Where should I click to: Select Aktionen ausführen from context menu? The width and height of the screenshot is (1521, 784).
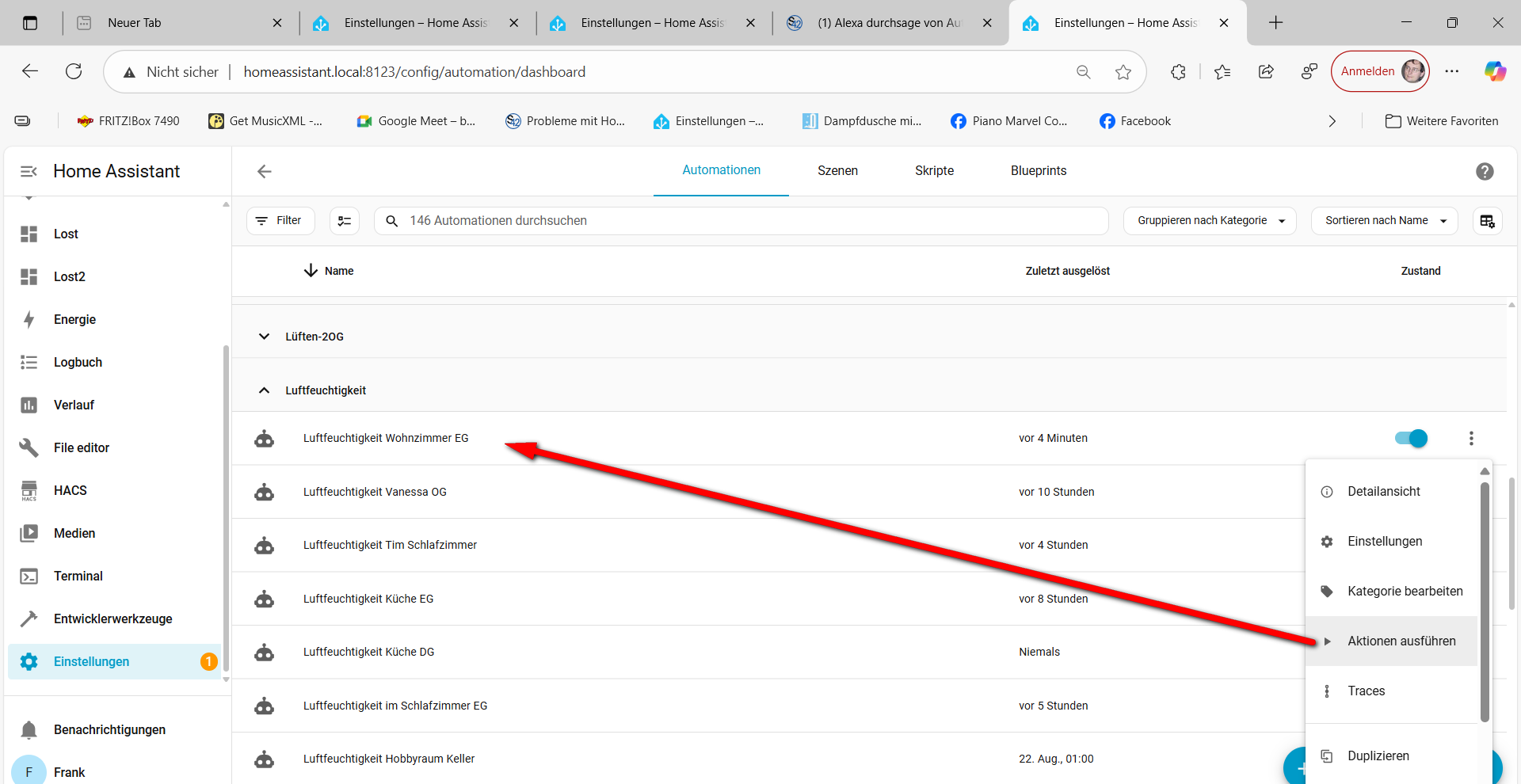1401,641
